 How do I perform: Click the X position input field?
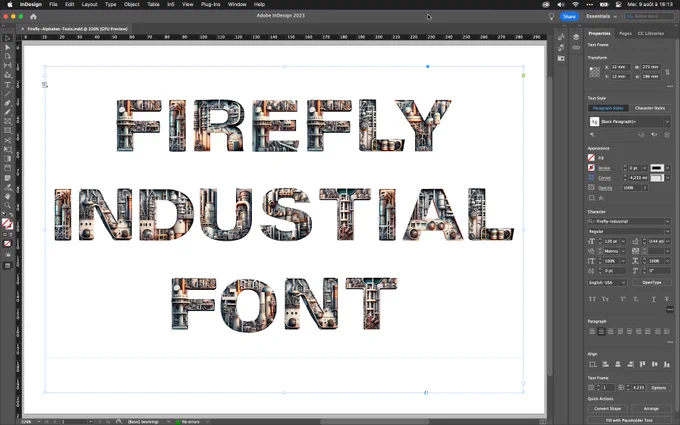pos(620,67)
